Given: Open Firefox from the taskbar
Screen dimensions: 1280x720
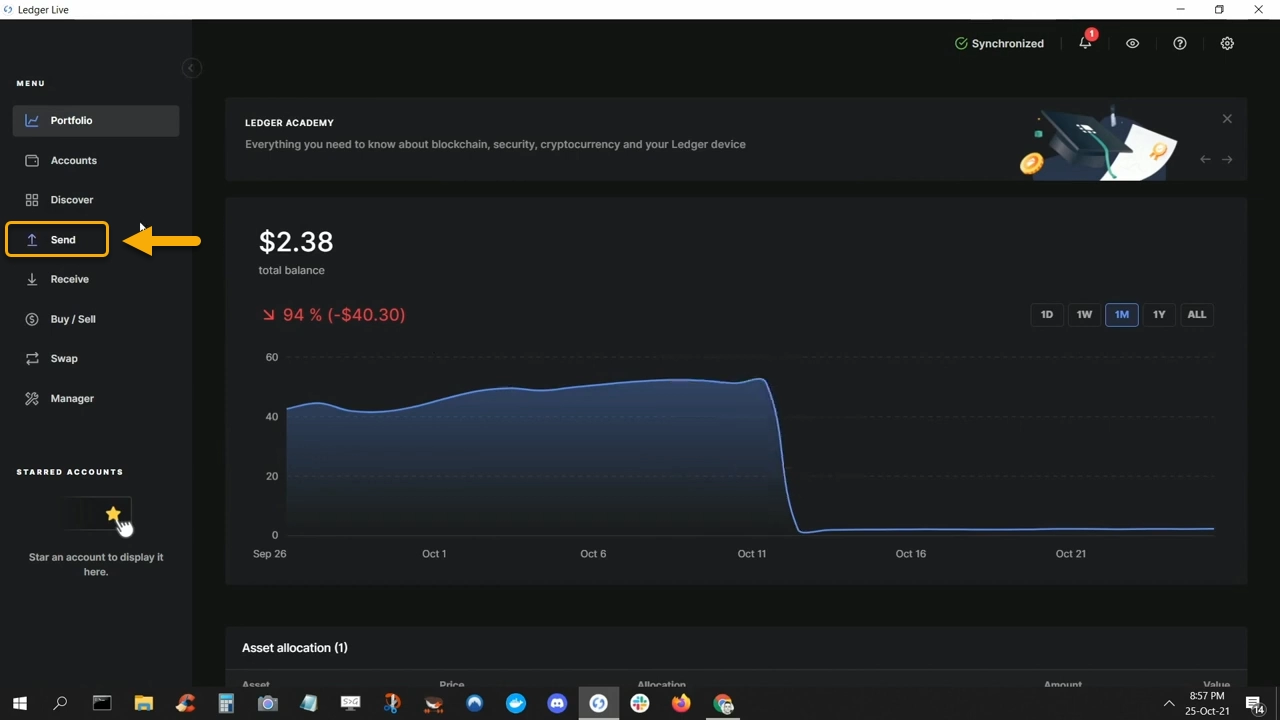Looking at the screenshot, I should [681, 704].
